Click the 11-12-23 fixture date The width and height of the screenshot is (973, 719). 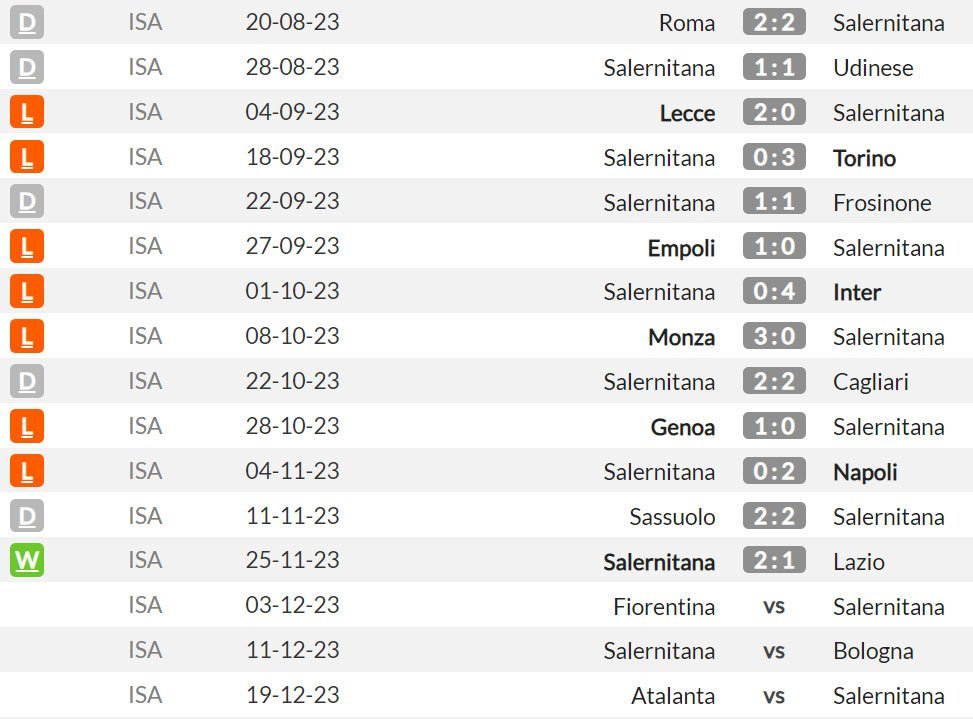[x=293, y=650]
